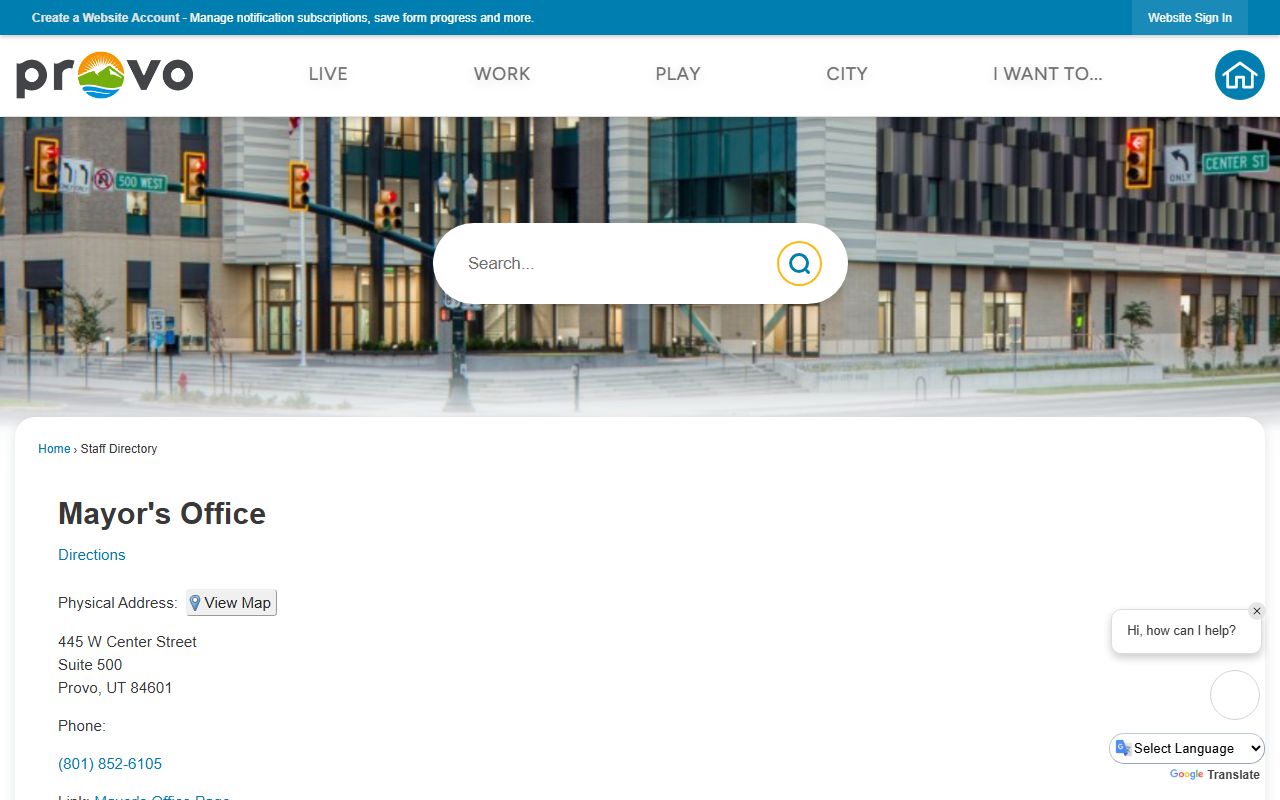Open the I WANT TO... menu
The width and height of the screenshot is (1280, 800).
click(x=1048, y=74)
